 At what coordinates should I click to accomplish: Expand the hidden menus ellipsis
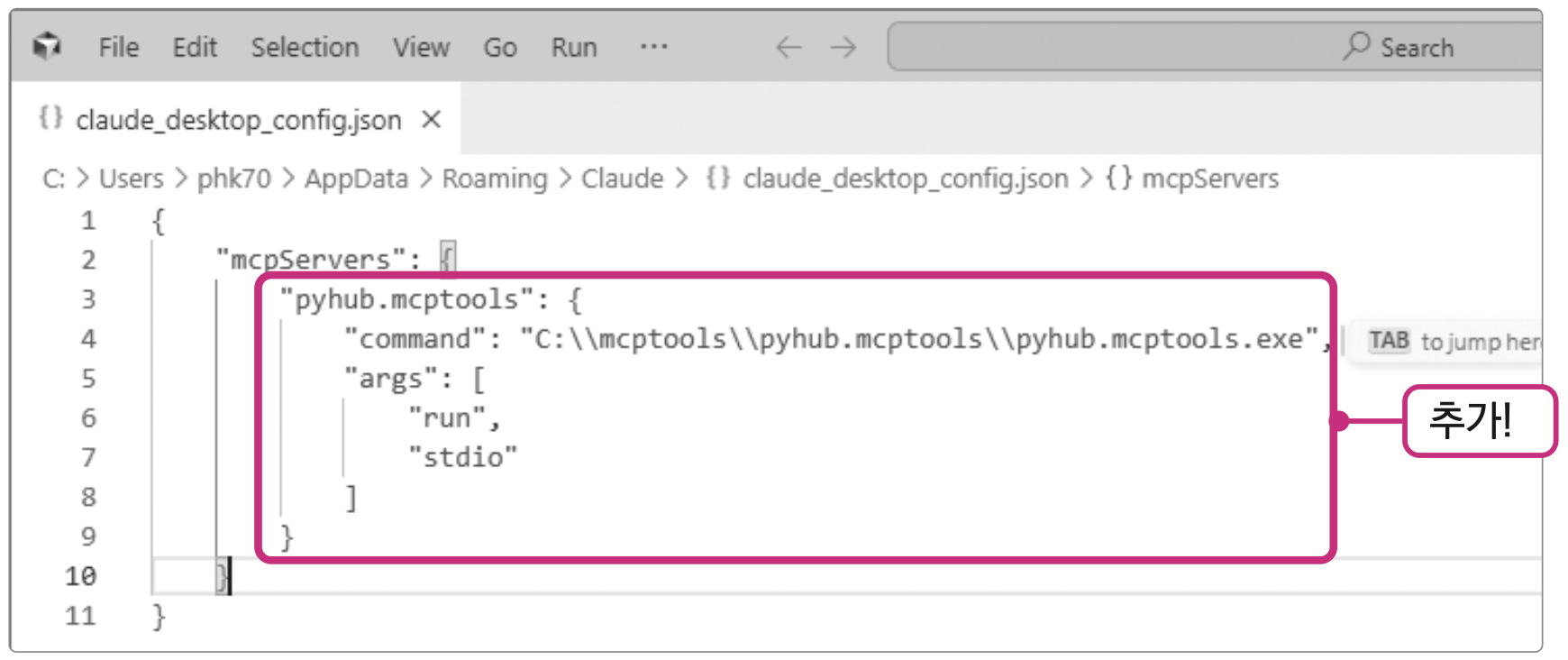tap(653, 47)
